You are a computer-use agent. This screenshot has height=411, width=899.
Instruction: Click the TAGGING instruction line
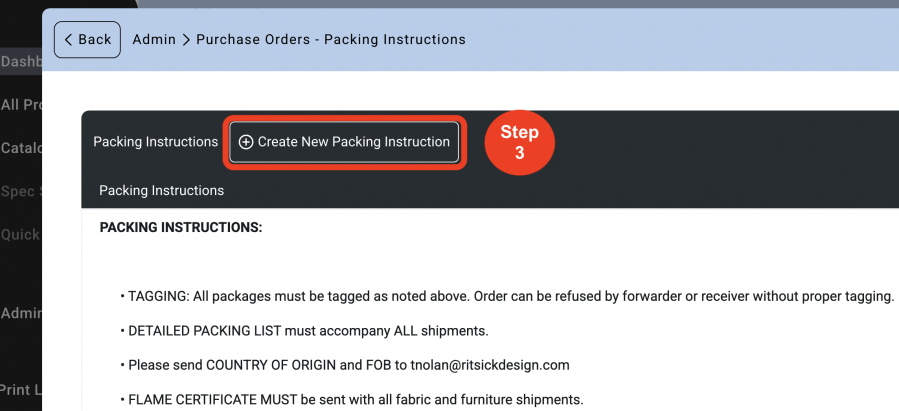pos(507,296)
